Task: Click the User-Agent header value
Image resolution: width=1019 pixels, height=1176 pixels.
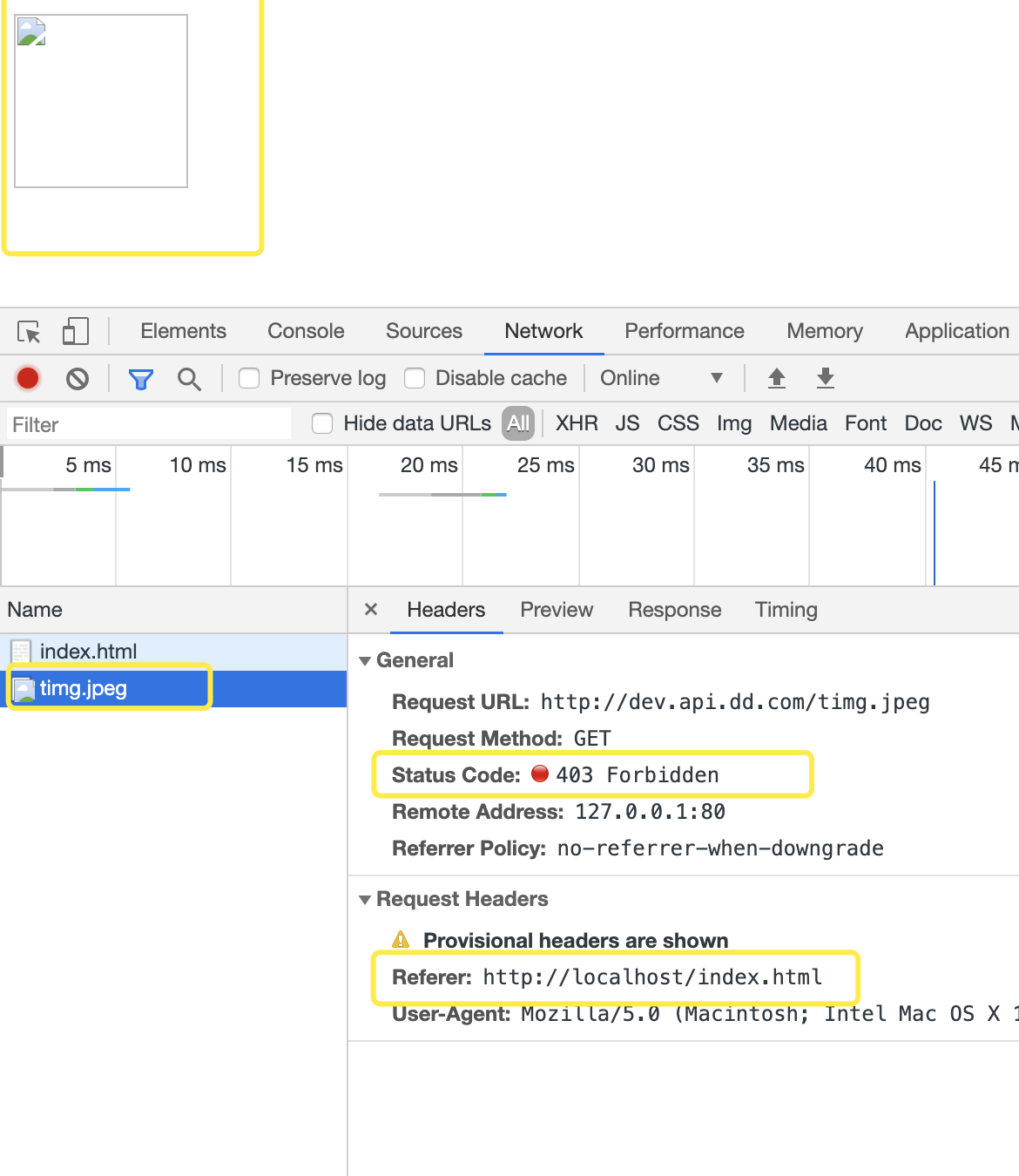Action: pyautogui.click(x=770, y=1014)
